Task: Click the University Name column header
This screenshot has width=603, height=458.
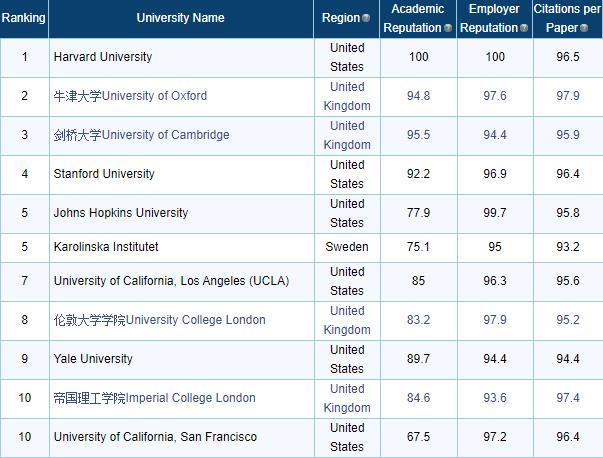Action: (180, 18)
